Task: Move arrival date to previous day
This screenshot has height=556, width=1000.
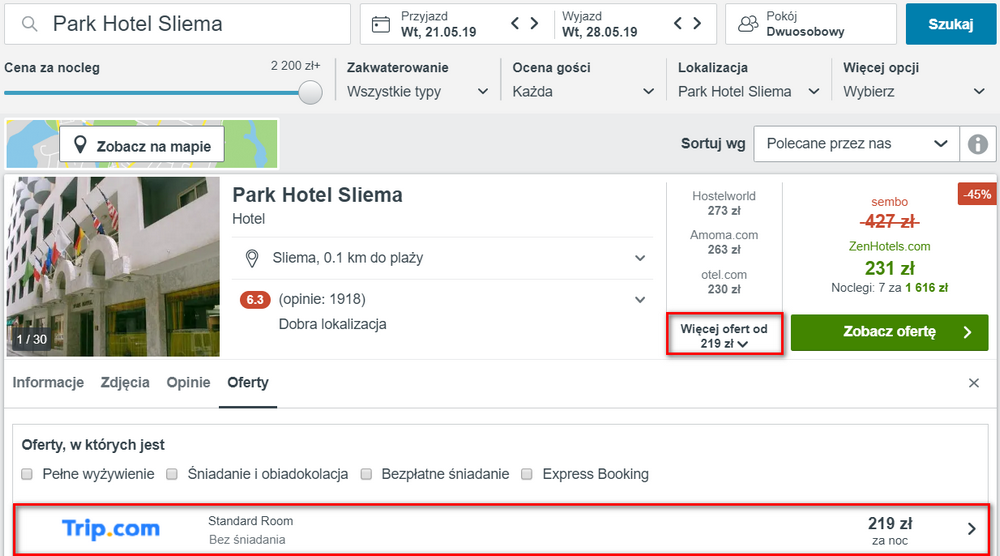Action: coord(515,24)
